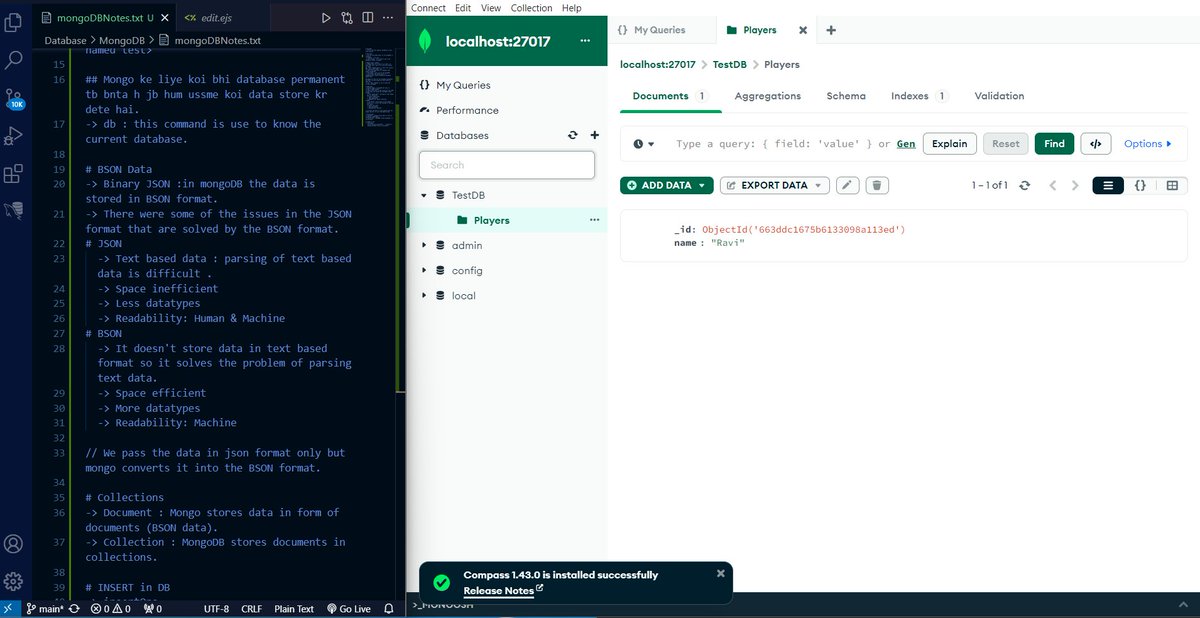Open VS Code notifications bell
Screen dimensions: 1200x618
(x=390, y=608)
